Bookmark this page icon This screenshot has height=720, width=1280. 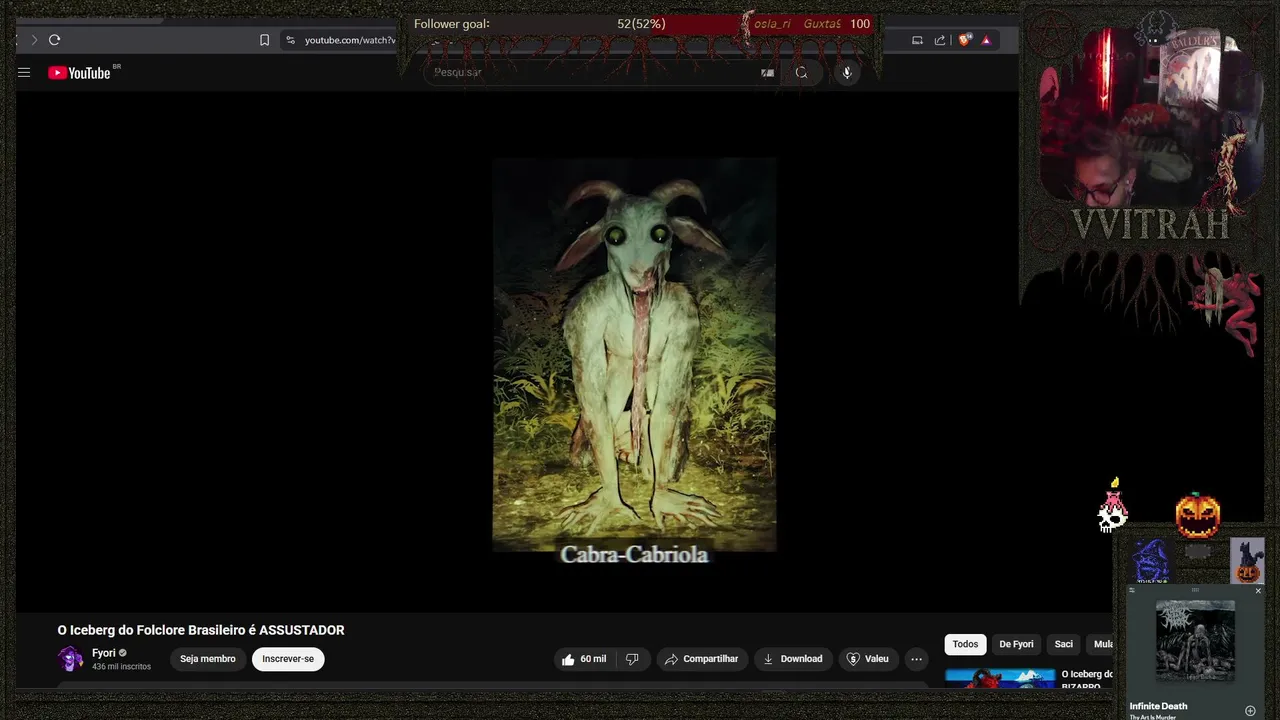[264, 40]
